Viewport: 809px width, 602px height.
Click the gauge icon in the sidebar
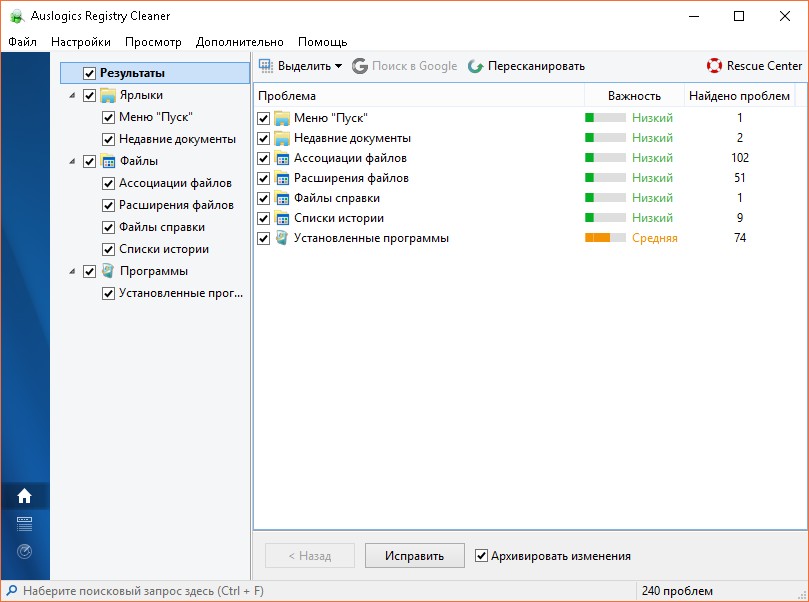(24, 551)
